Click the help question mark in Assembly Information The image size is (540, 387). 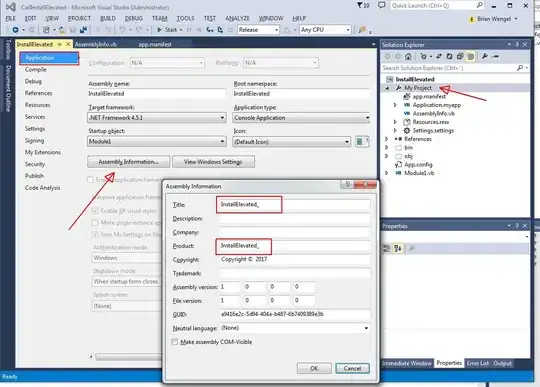point(347,184)
